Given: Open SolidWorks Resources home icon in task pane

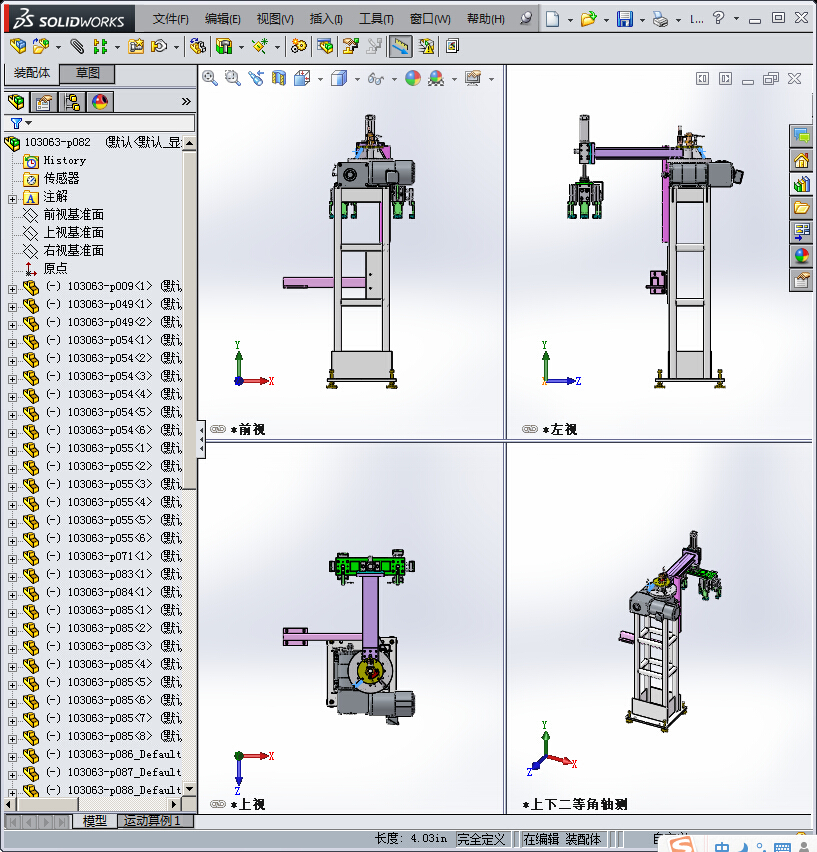Looking at the screenshot, I should tap(802, 160).
